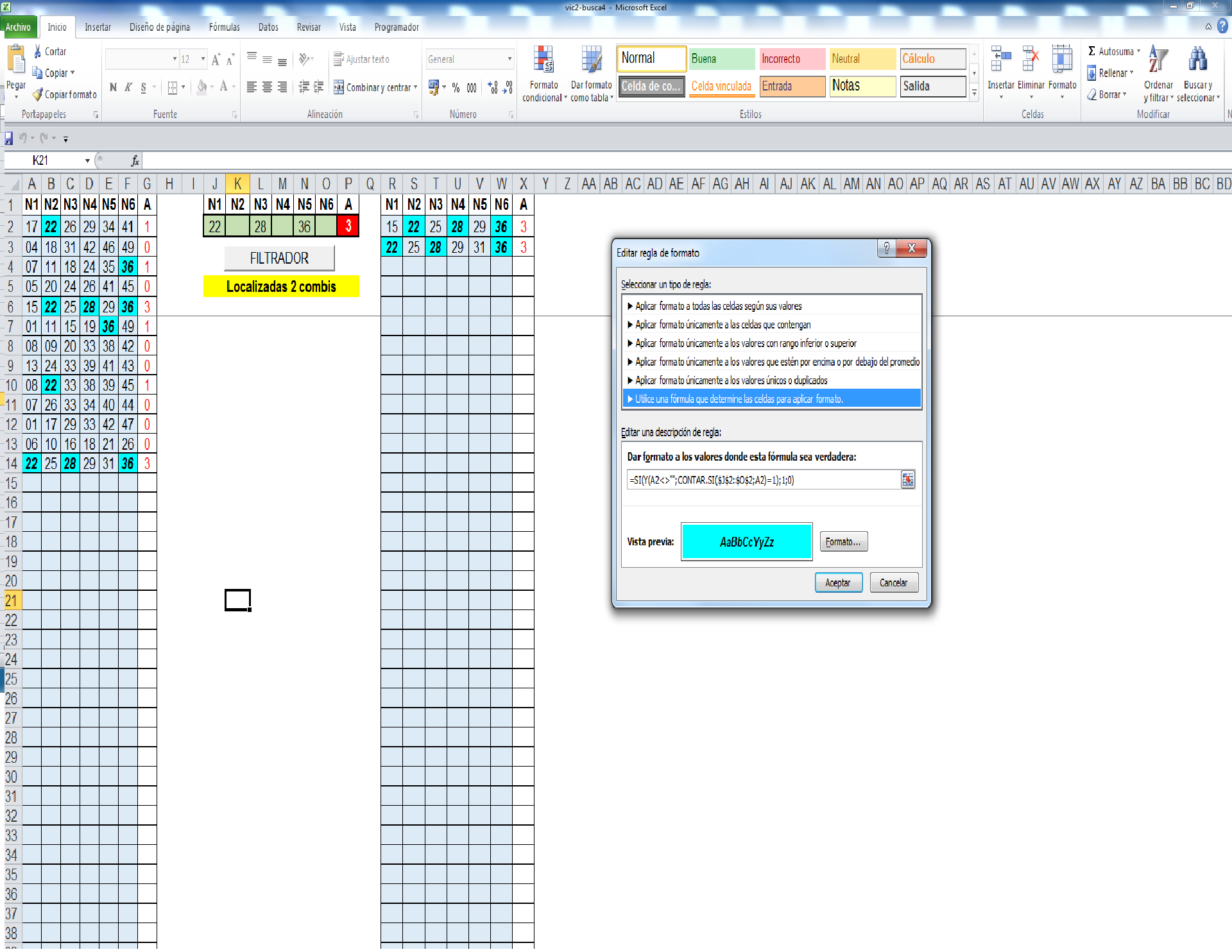Decrease indent icon
This screenshot has width=1232, height=952.
[x=304, y=87]
